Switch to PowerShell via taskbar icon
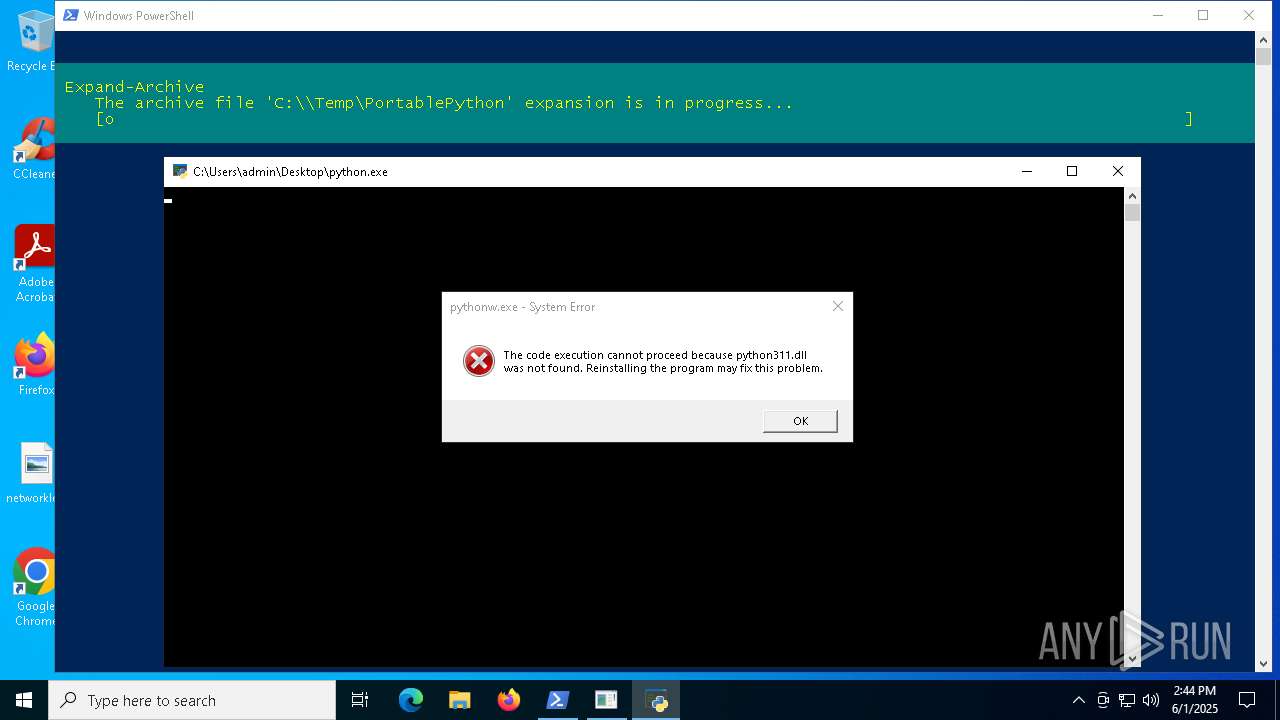 coord(558,700)
